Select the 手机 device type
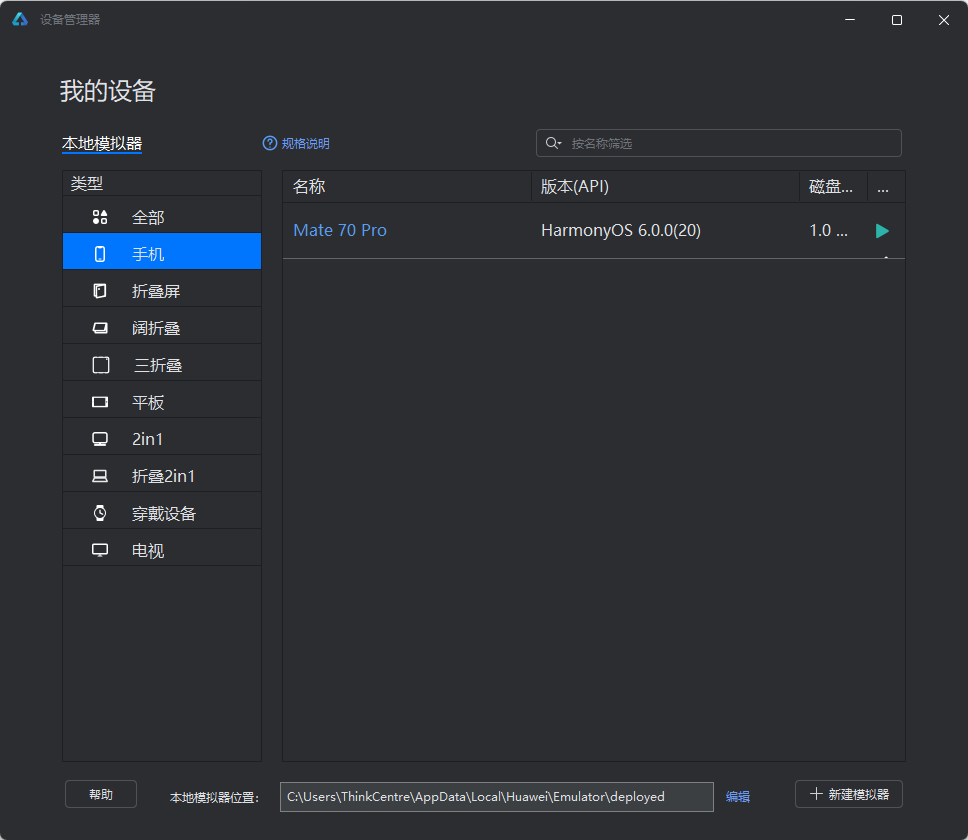Viewport: 968px width, 840px height. [x=162, y=251]
